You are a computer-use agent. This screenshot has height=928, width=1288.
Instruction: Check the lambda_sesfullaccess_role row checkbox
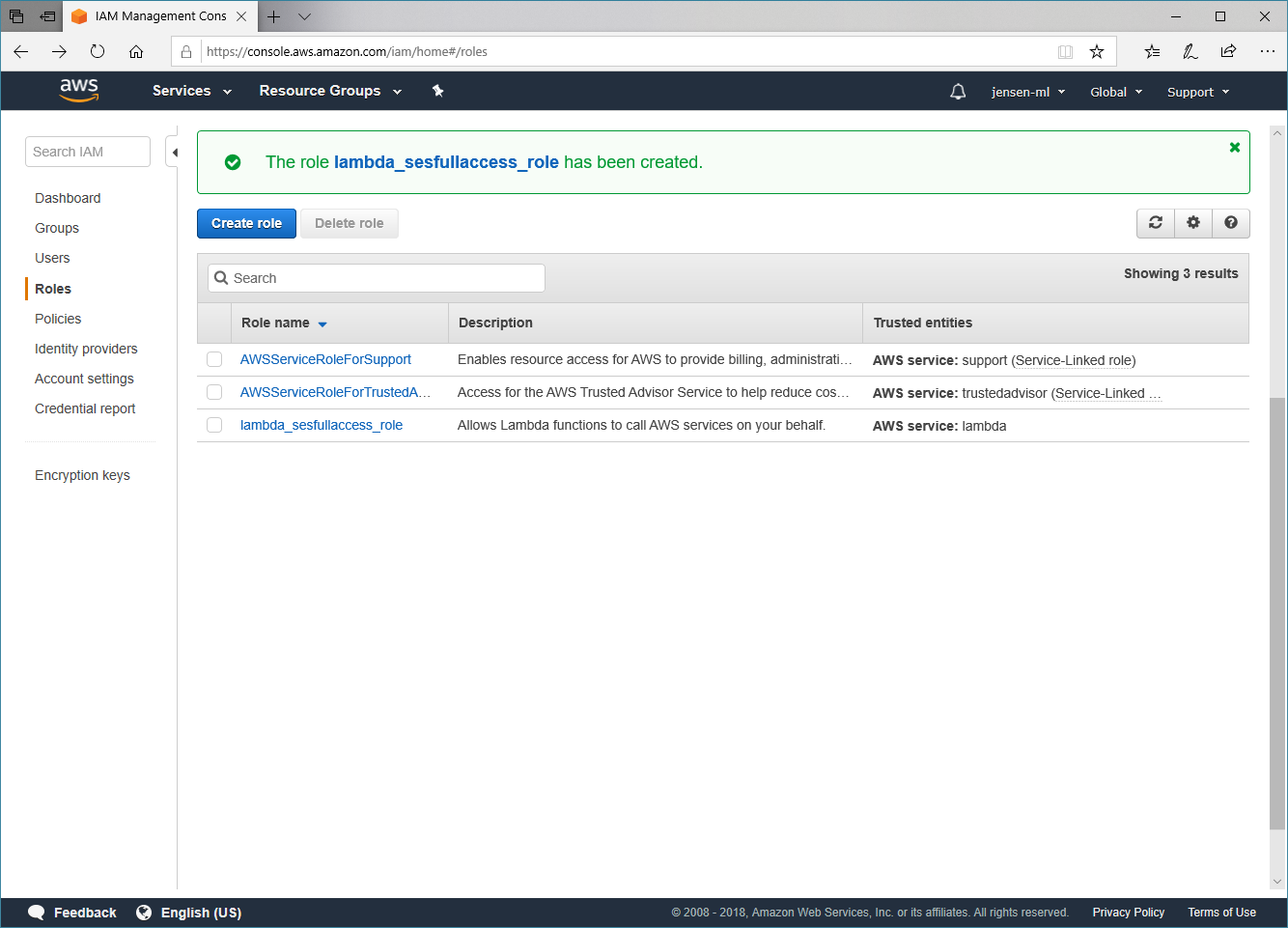tap(214, 425)
